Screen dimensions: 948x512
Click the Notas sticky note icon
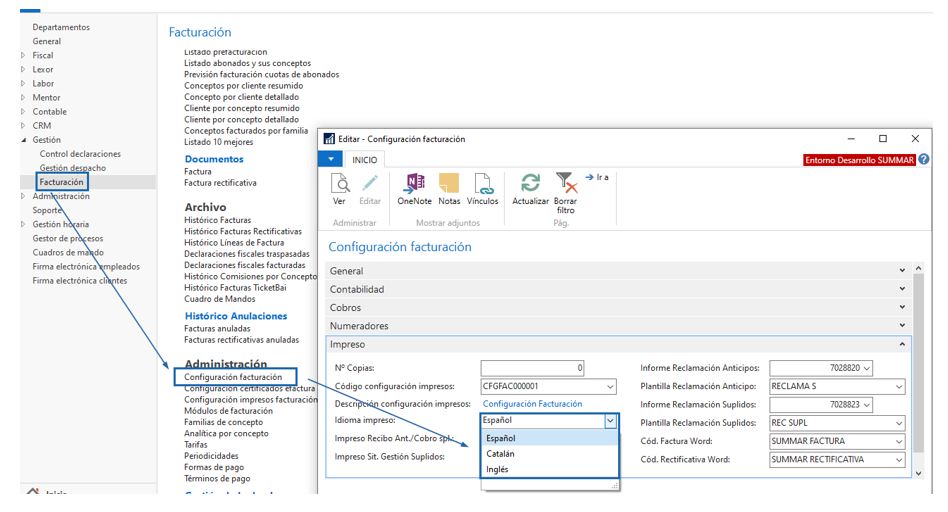point(449,184)
